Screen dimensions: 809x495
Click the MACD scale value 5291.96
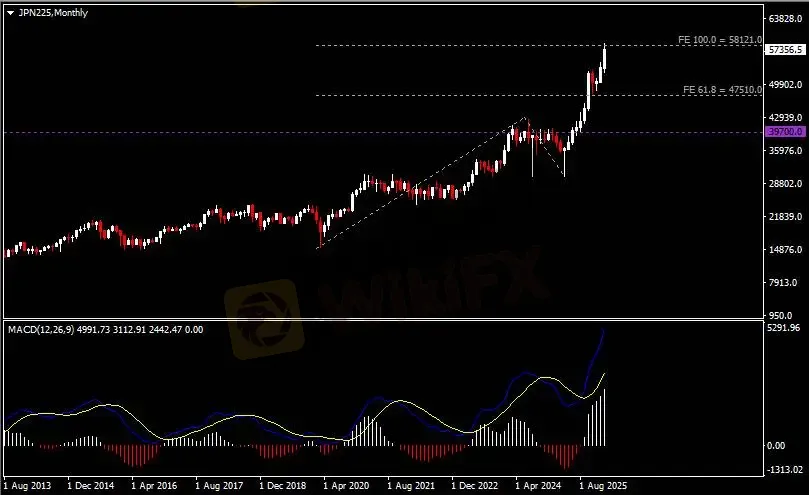[x=783, y=328]
